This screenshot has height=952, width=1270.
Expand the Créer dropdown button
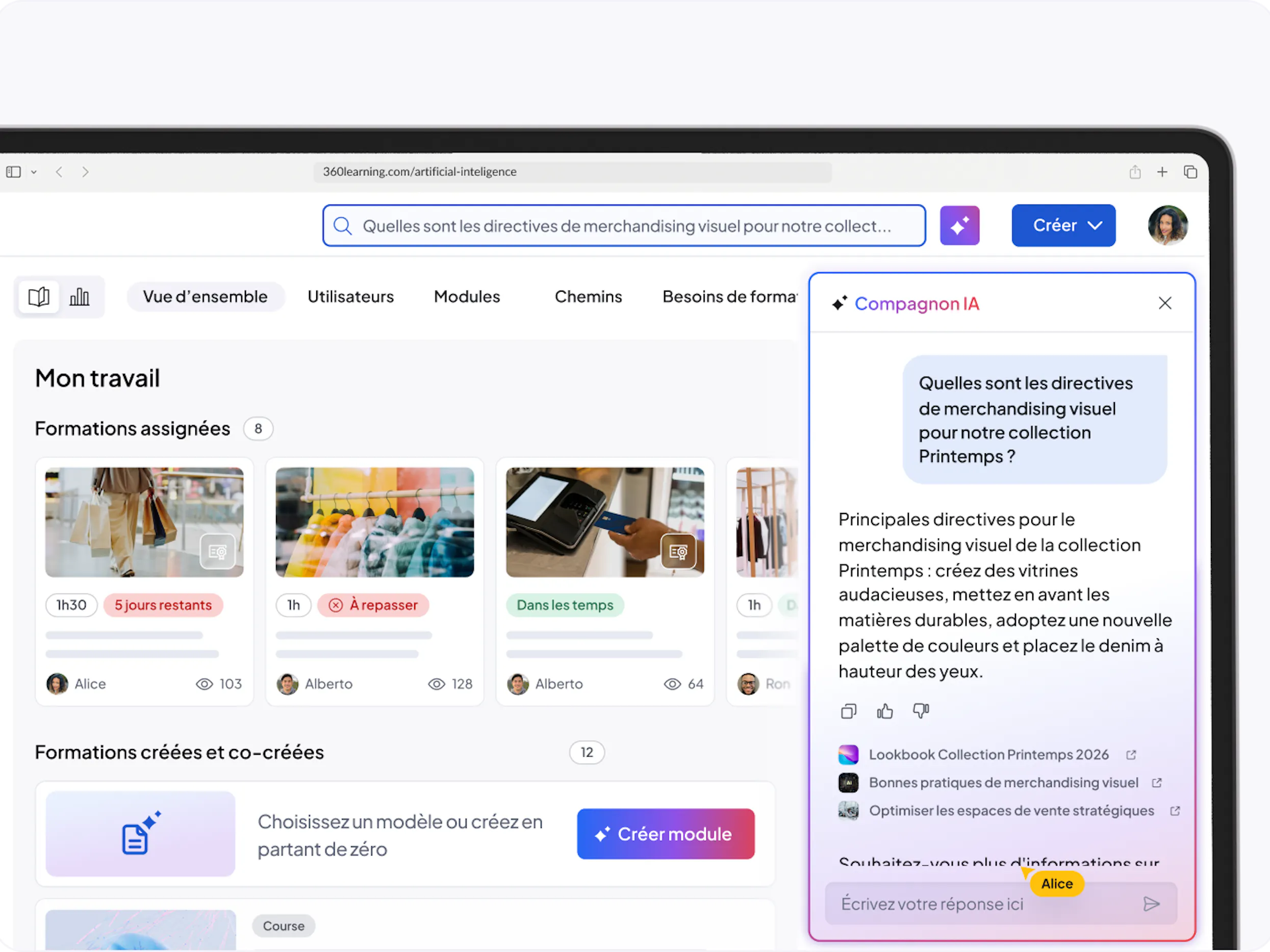pos(1063,225)
